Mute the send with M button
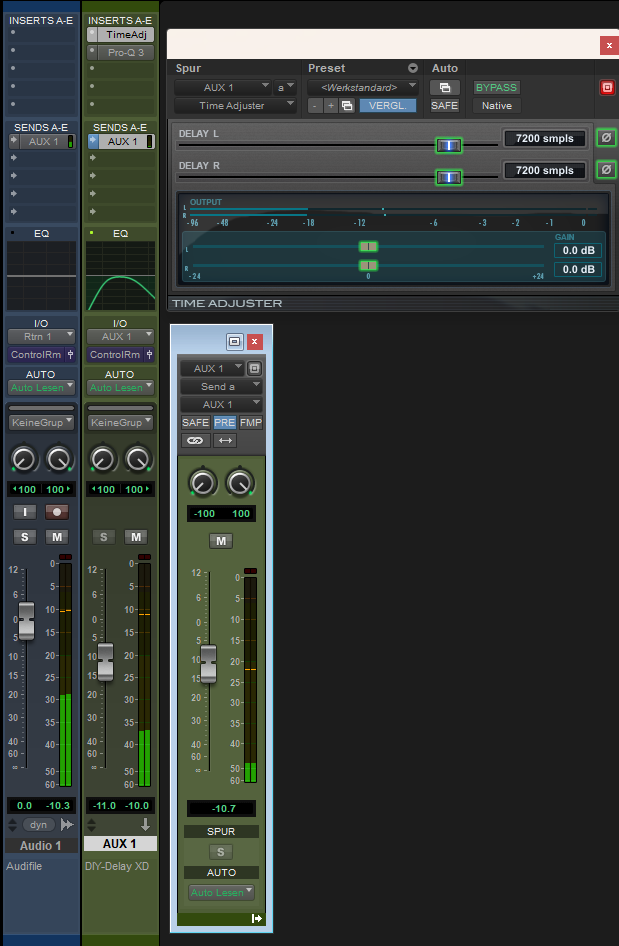619x946 pixels. click(x=221, y=541)
